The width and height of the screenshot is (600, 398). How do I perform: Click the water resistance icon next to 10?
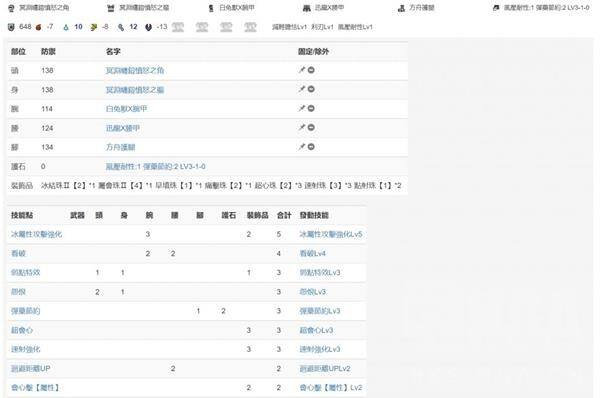point(66,27)
